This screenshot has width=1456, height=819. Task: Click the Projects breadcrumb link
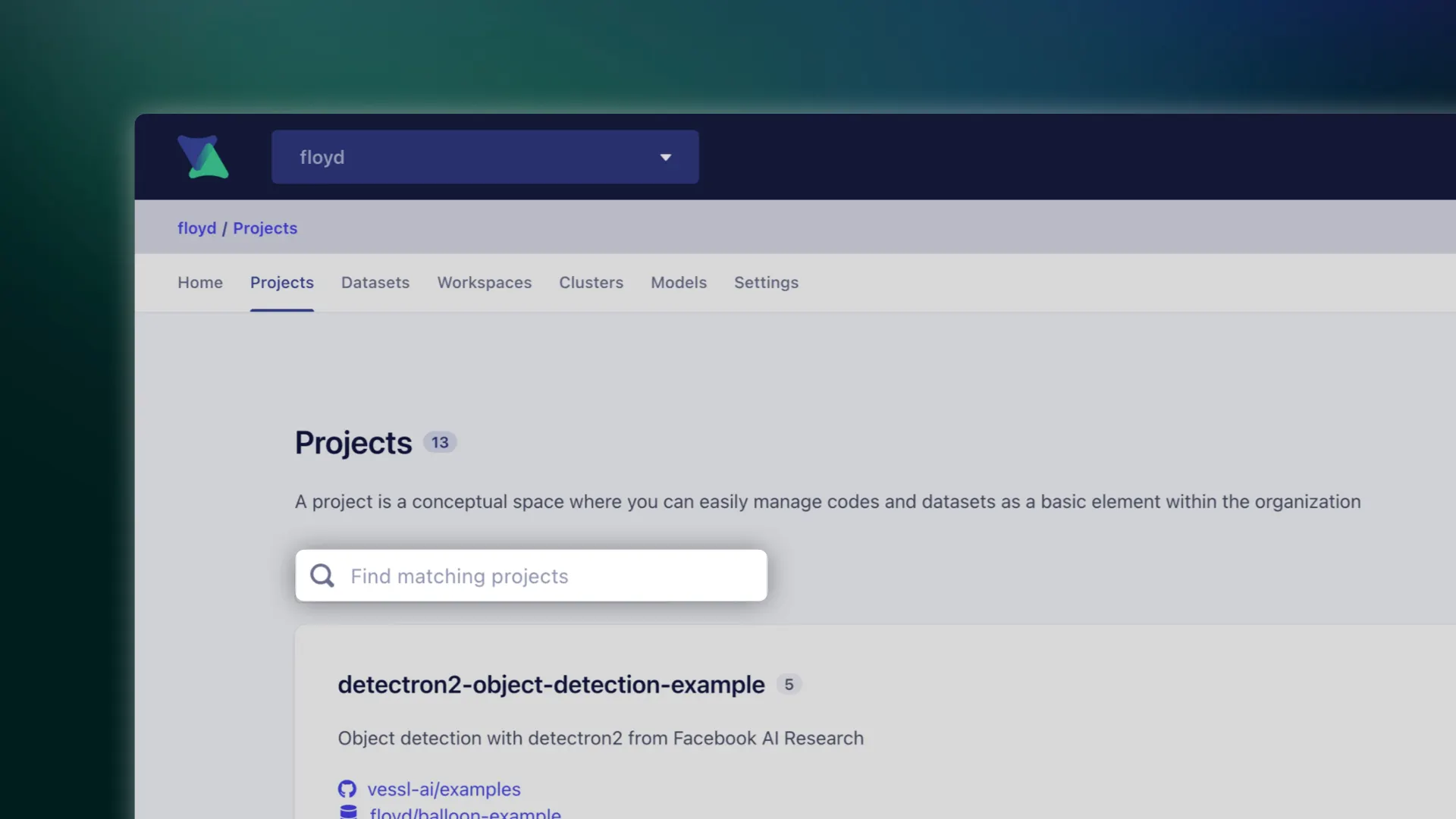(265, 228)
